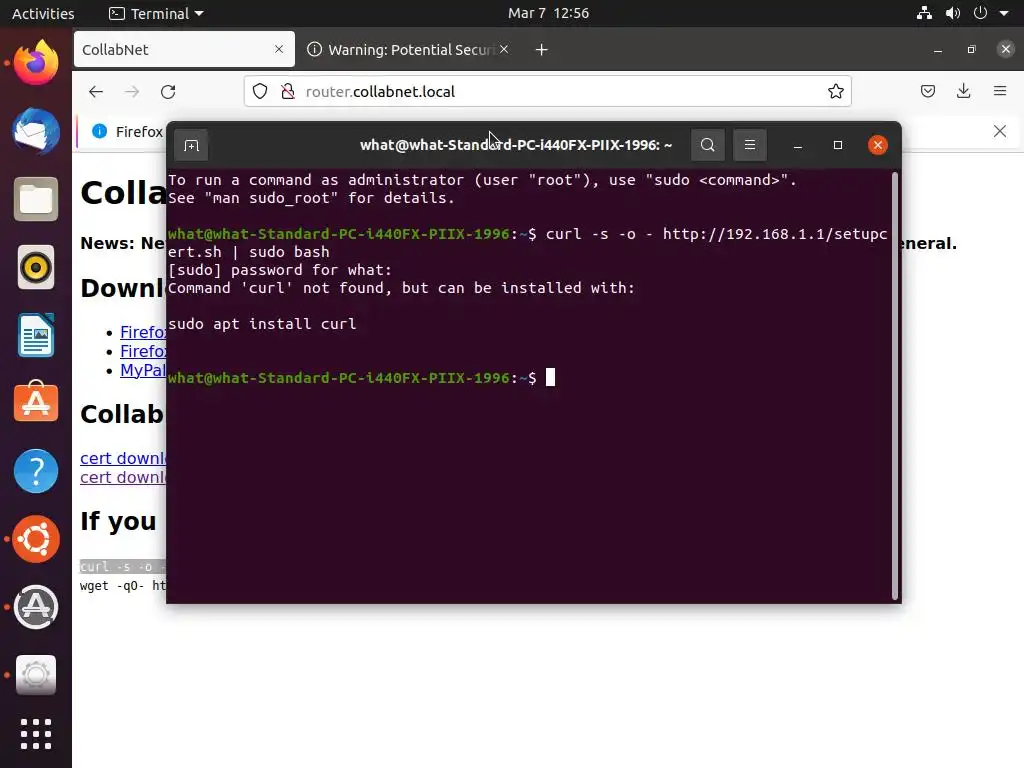Click the terminal scrollbar
Viewport: 1024px width, 768px height.
tap(895, 385)
